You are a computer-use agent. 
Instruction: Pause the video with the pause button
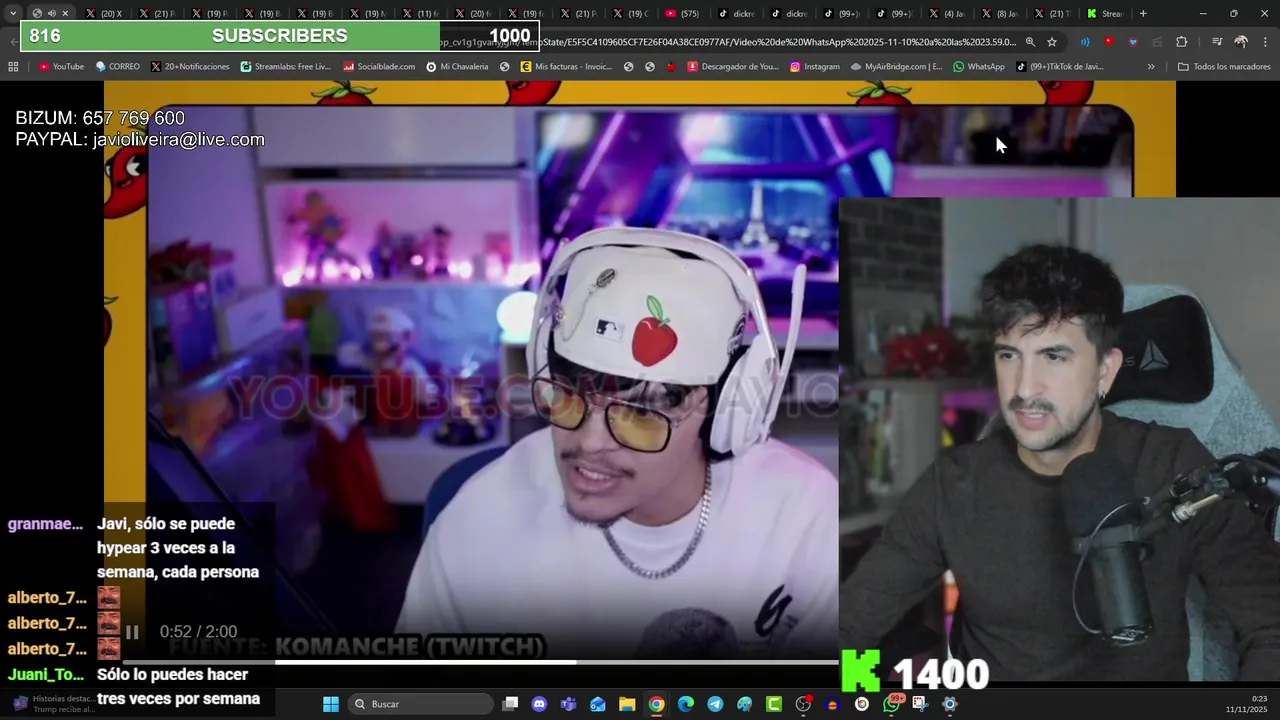click(132, 632)
